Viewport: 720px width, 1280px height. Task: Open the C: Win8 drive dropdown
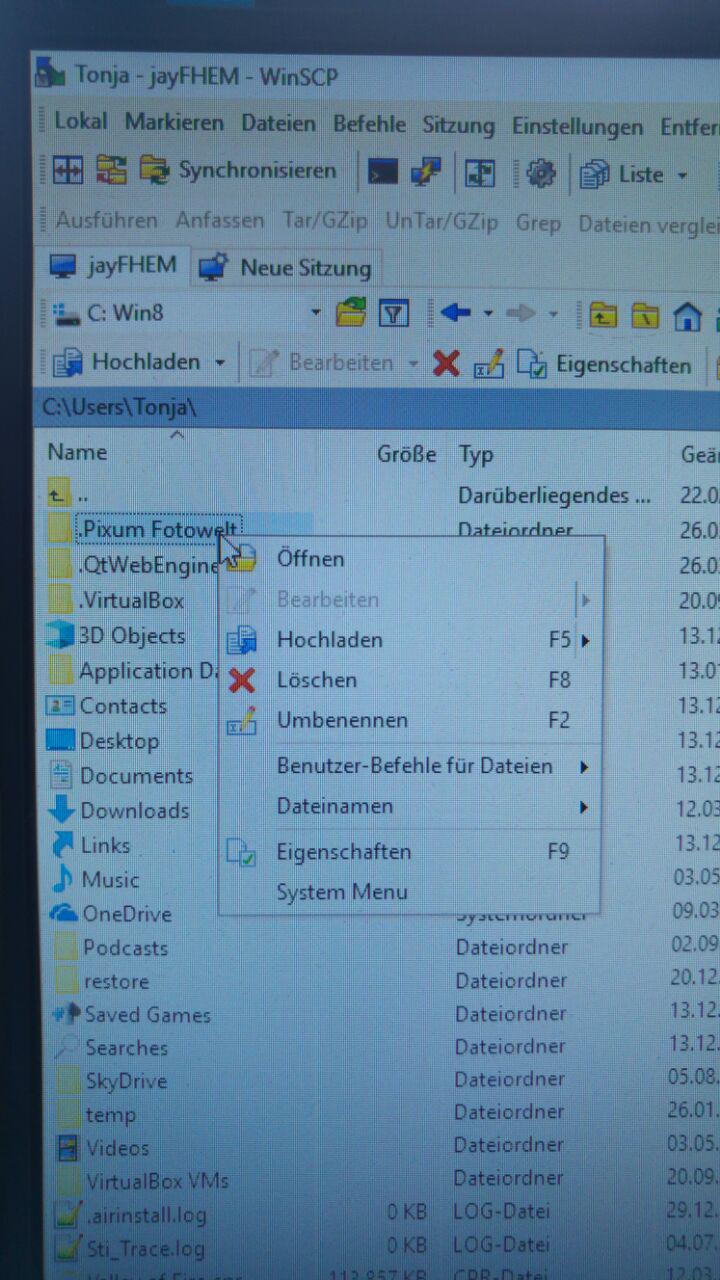point(315,314)
